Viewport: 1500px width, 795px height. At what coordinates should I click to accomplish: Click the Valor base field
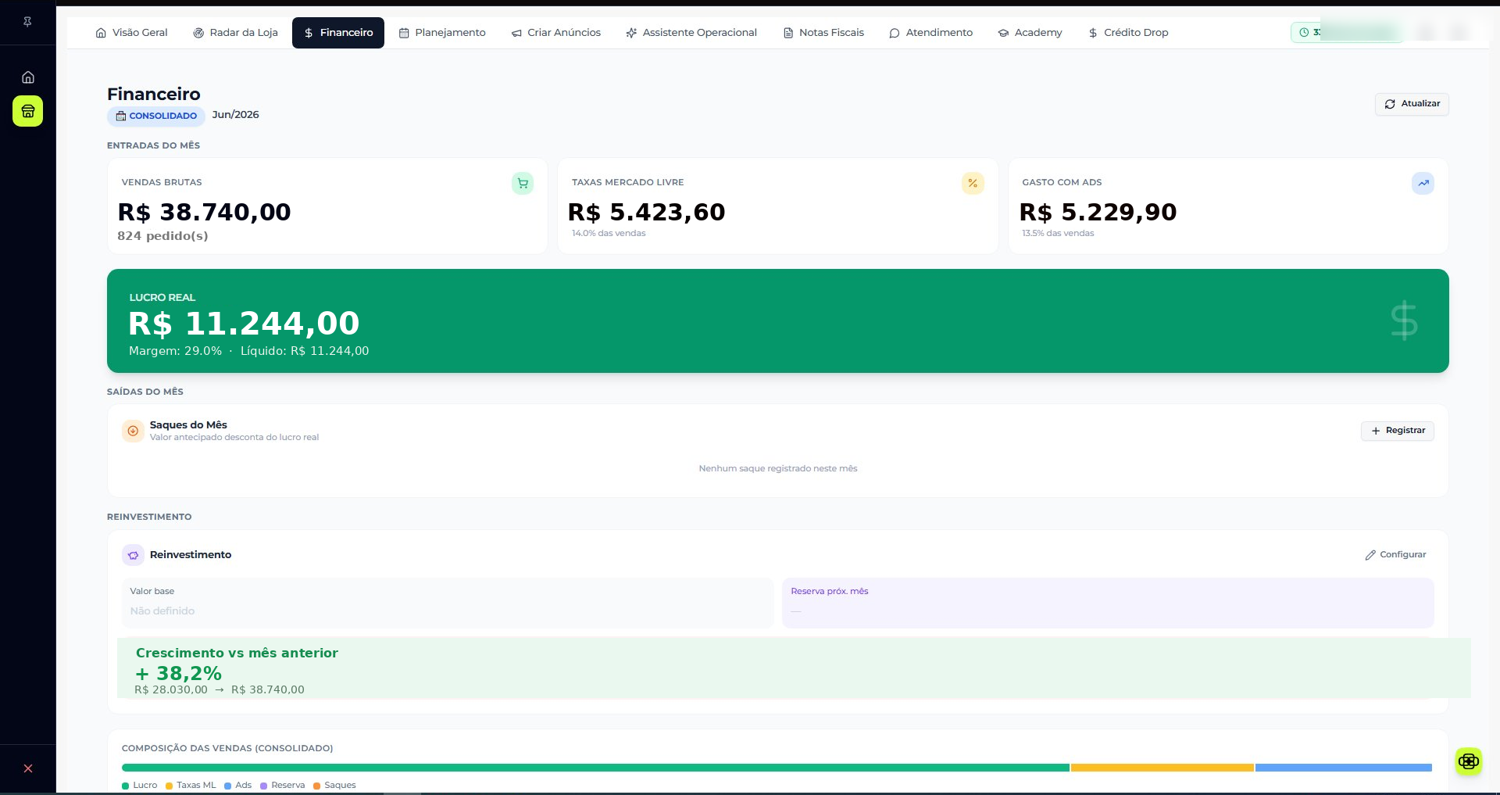[448, 602]
